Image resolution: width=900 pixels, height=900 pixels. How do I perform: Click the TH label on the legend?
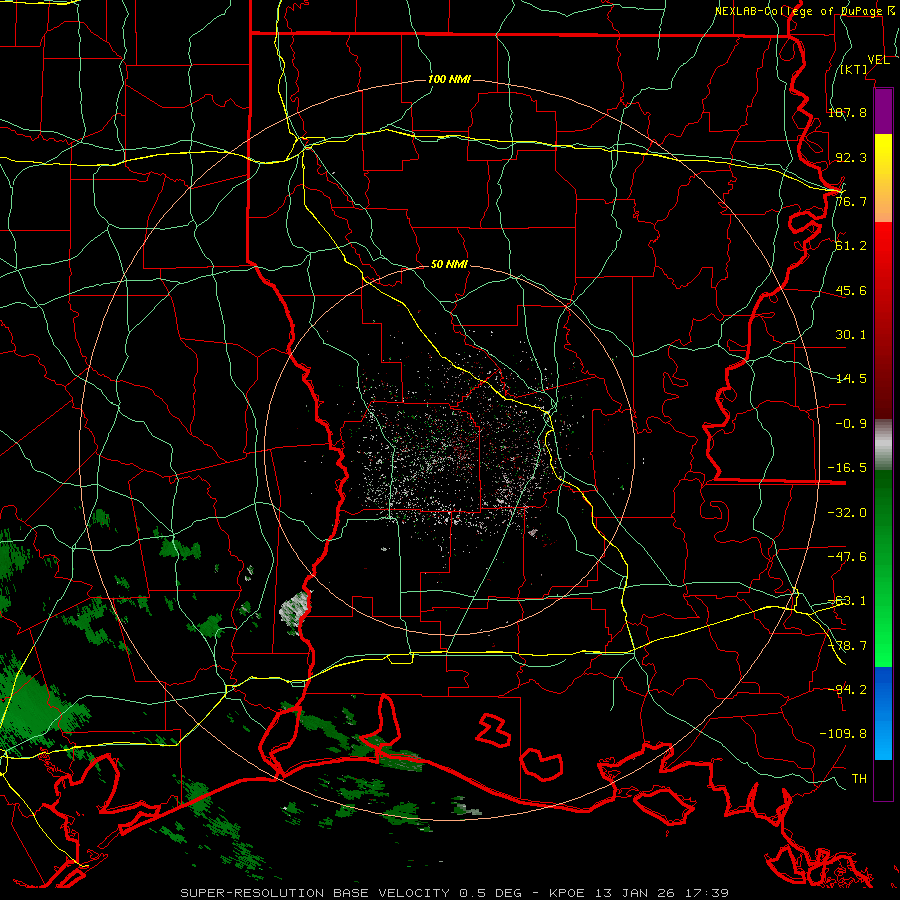(x=859, y=779)
